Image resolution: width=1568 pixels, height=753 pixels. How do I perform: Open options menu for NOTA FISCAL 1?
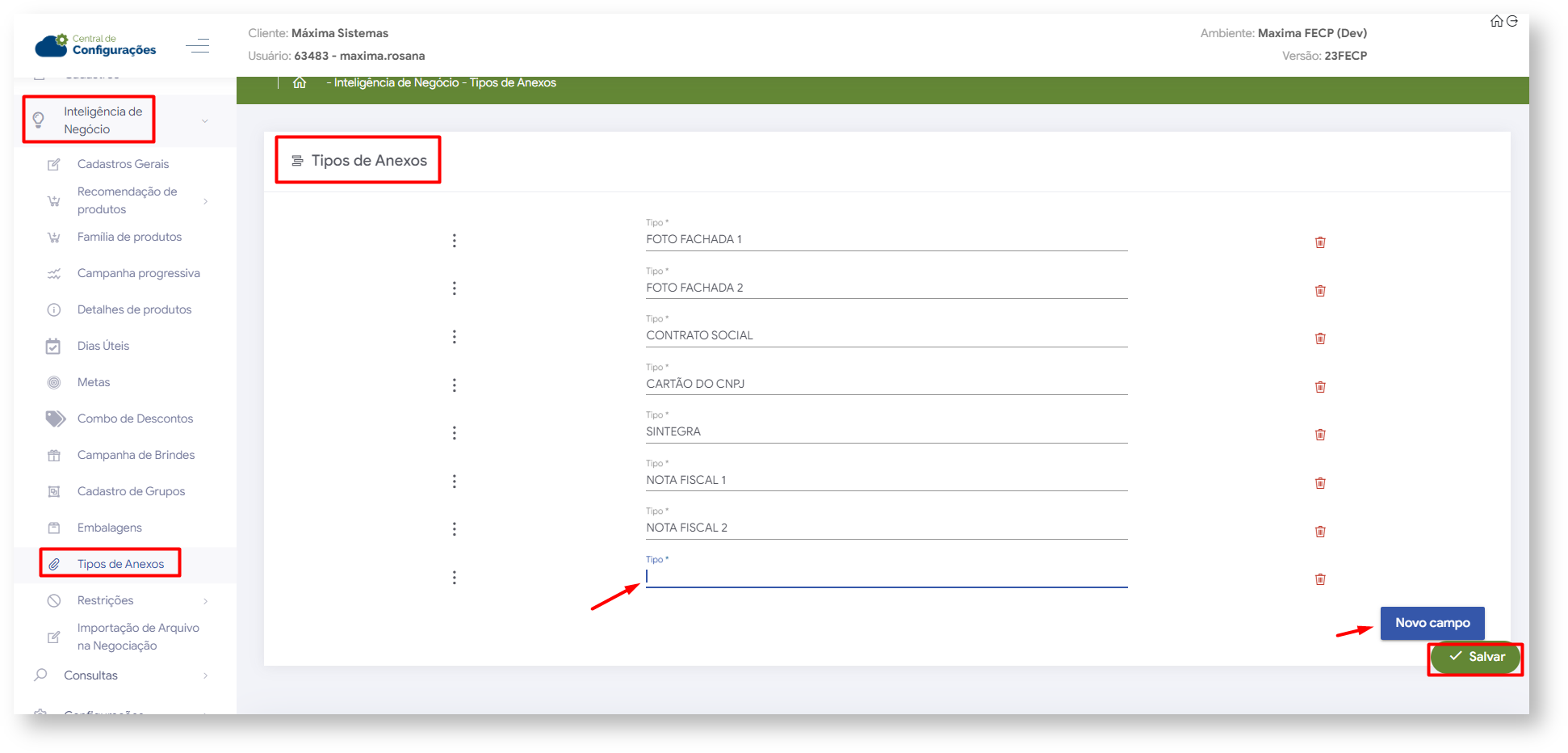coord(455,482)
